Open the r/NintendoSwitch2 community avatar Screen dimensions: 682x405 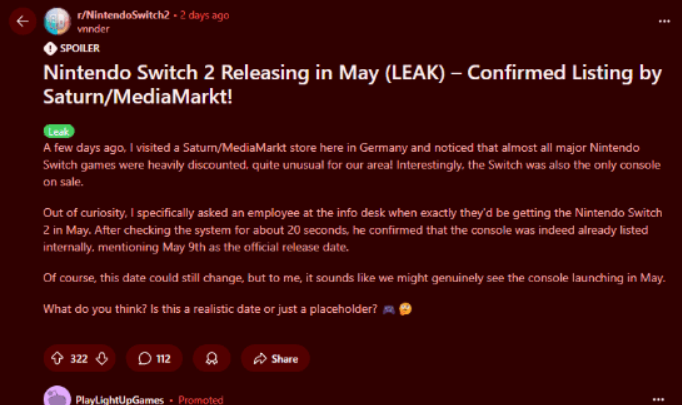tap(57, 21)
